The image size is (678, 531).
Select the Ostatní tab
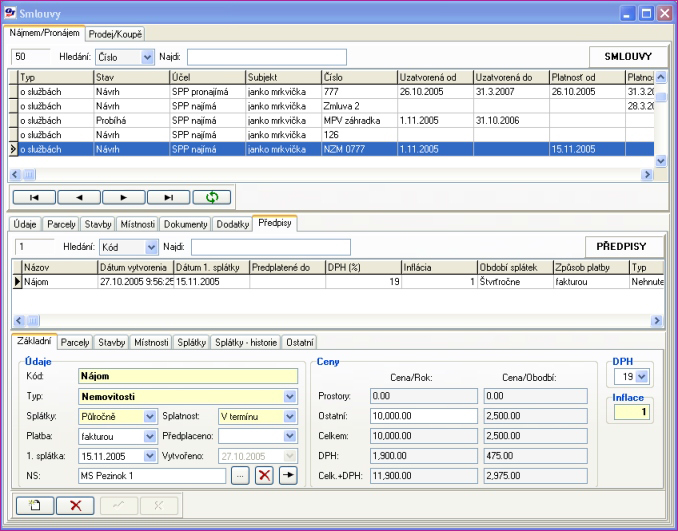(300, 342)
